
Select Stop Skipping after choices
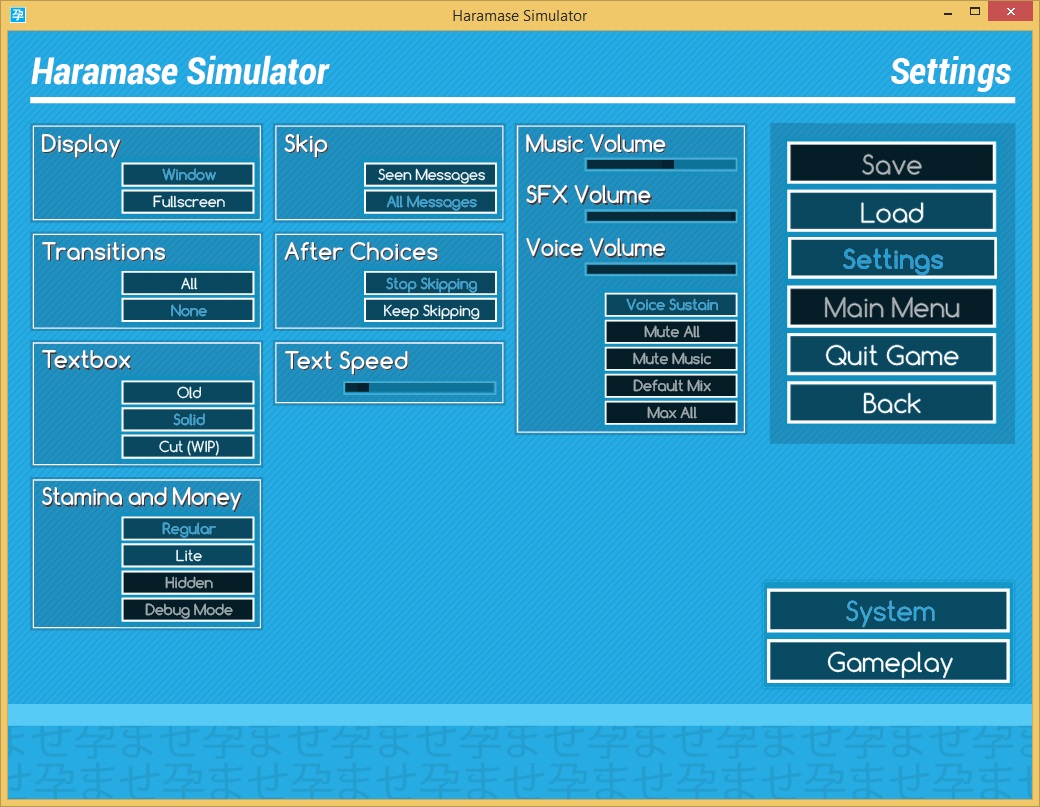point(430,283)
